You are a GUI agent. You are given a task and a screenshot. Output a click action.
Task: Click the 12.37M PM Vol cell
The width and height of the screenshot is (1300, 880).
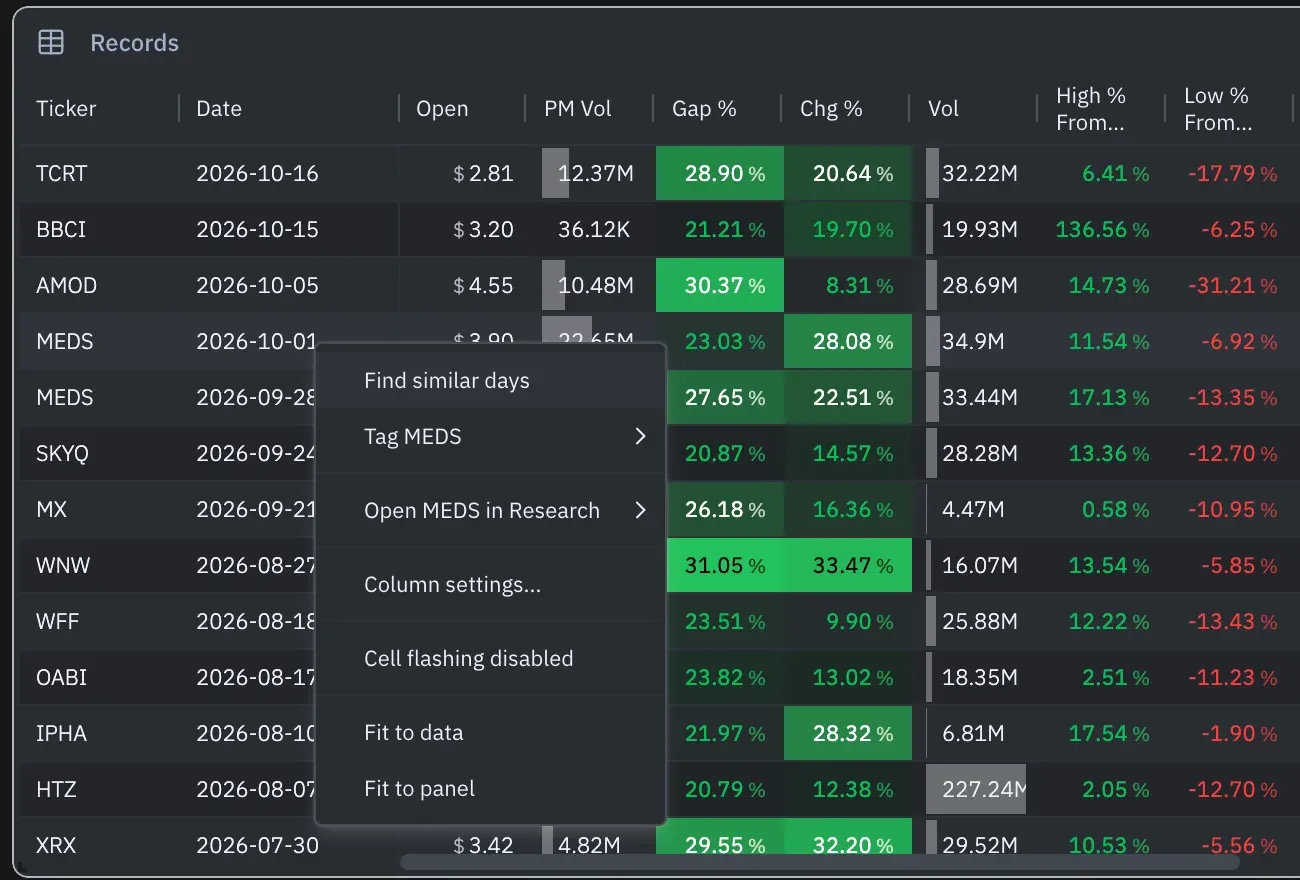pyautogui.click(x=591, y=174)
